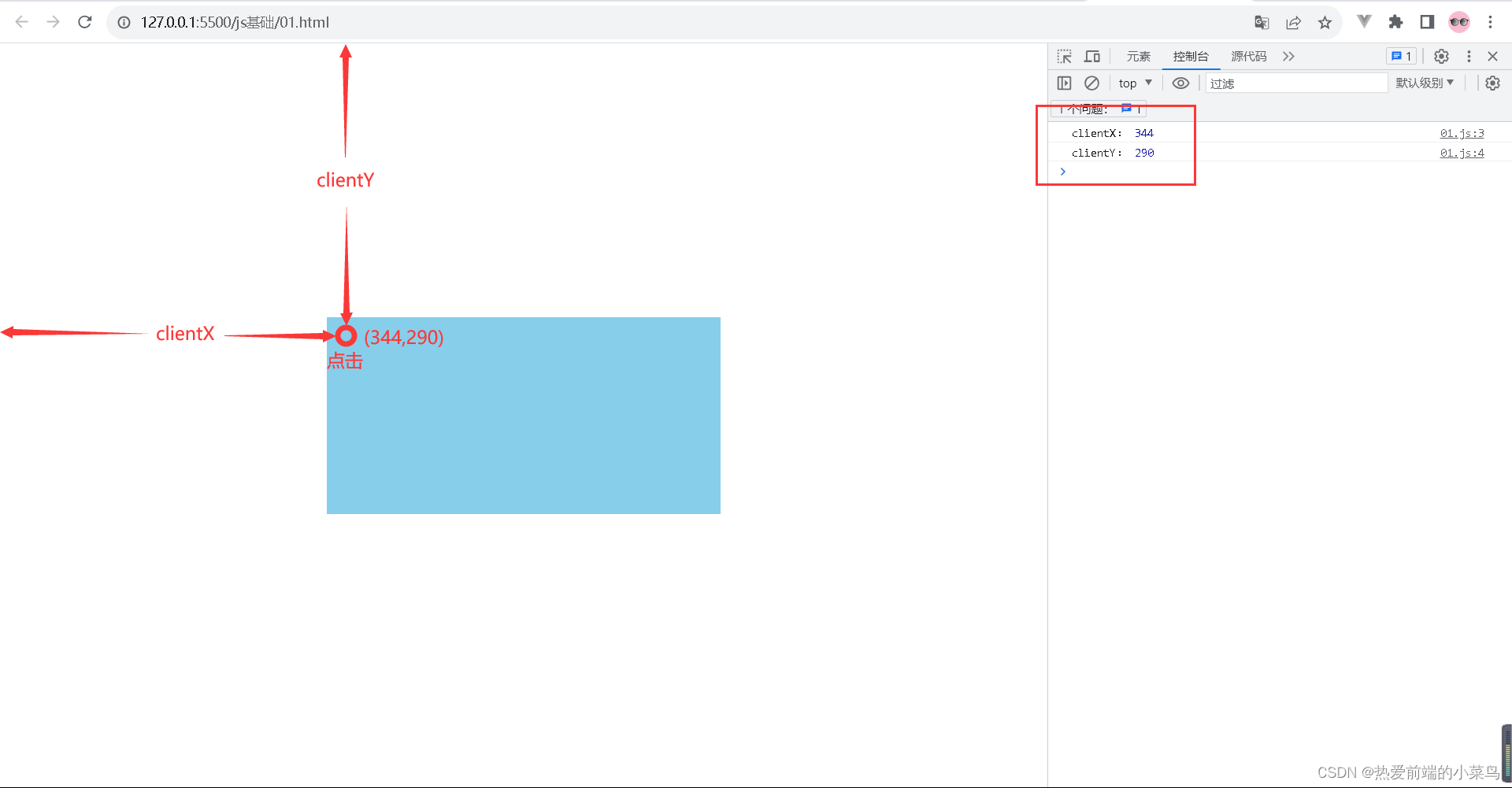This screenshot has height=788, width=1512.
Task: Create a live expression eye icon
Action: [x=1180, y=83]
